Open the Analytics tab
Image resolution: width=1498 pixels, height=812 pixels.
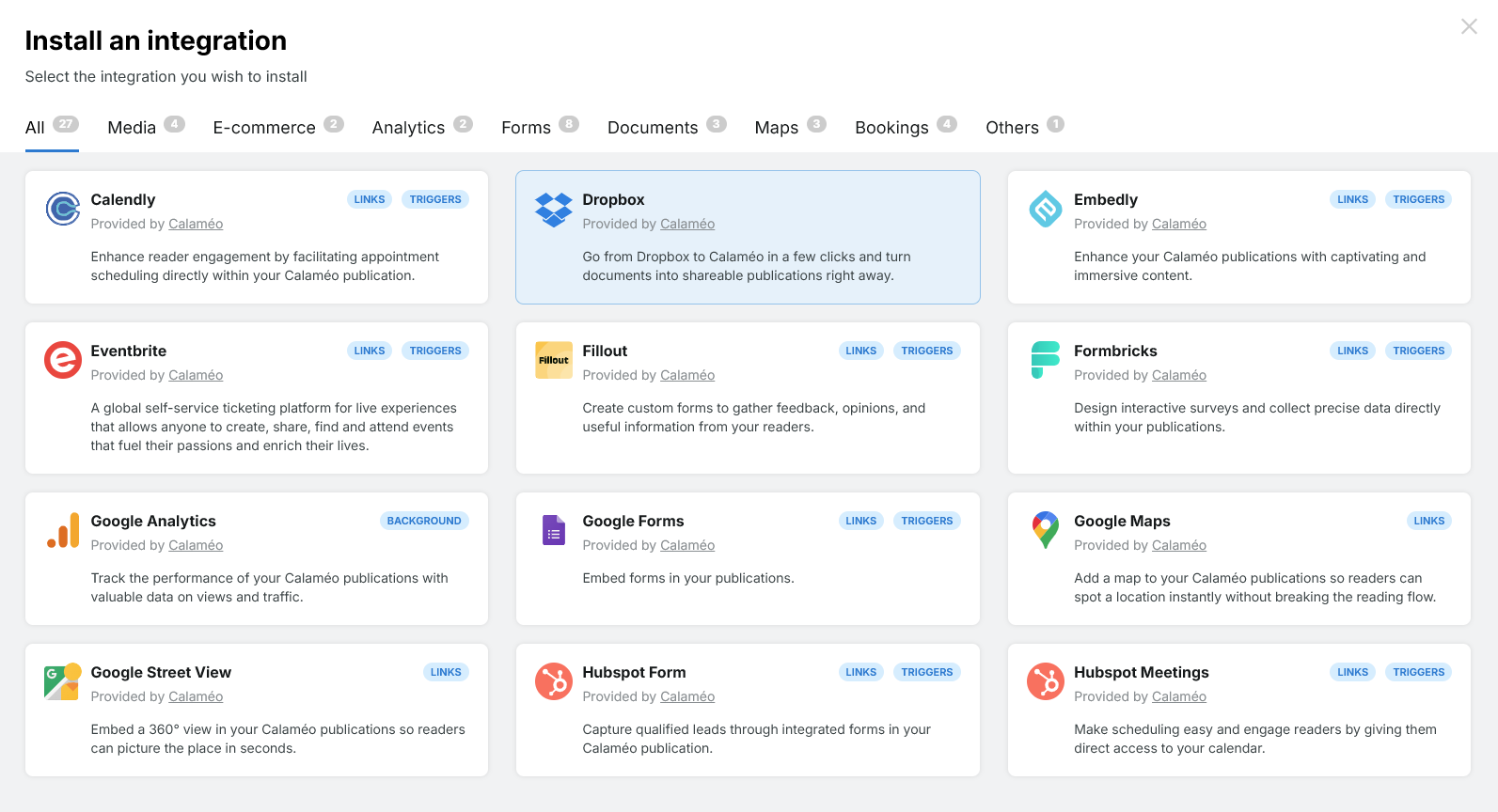point(422,127)
